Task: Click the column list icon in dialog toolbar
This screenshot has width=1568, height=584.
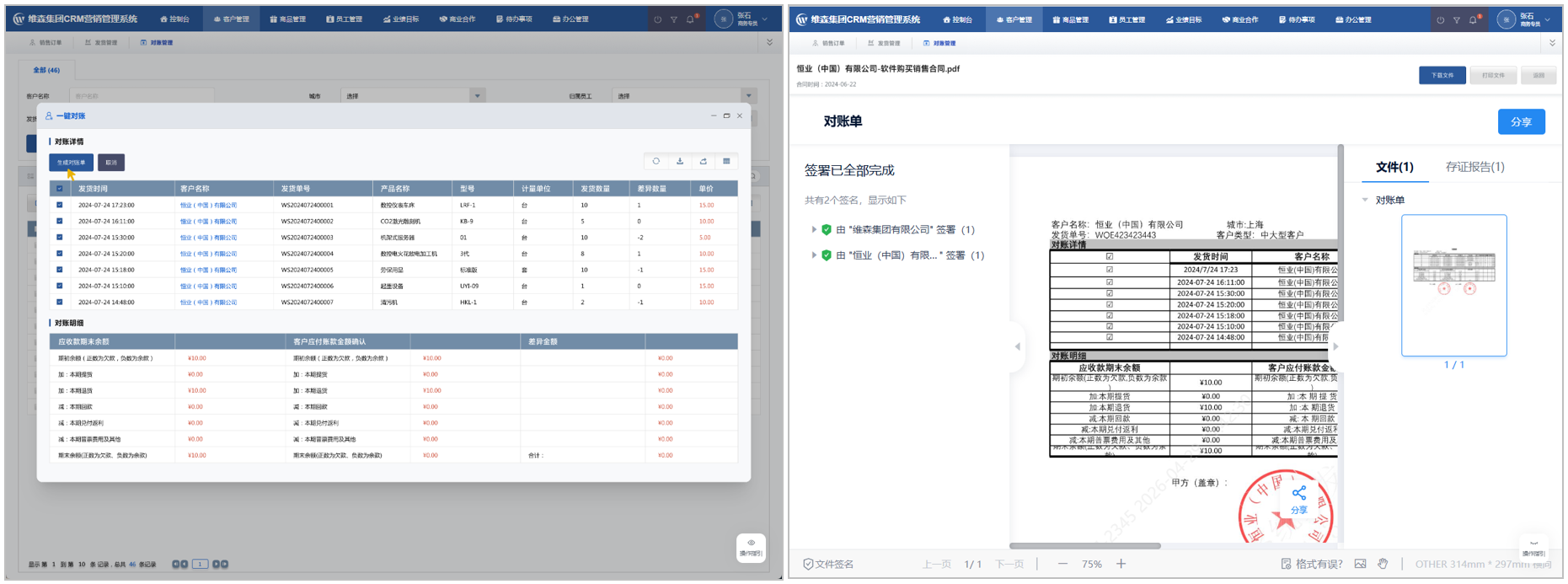Action: coord(726,162)
